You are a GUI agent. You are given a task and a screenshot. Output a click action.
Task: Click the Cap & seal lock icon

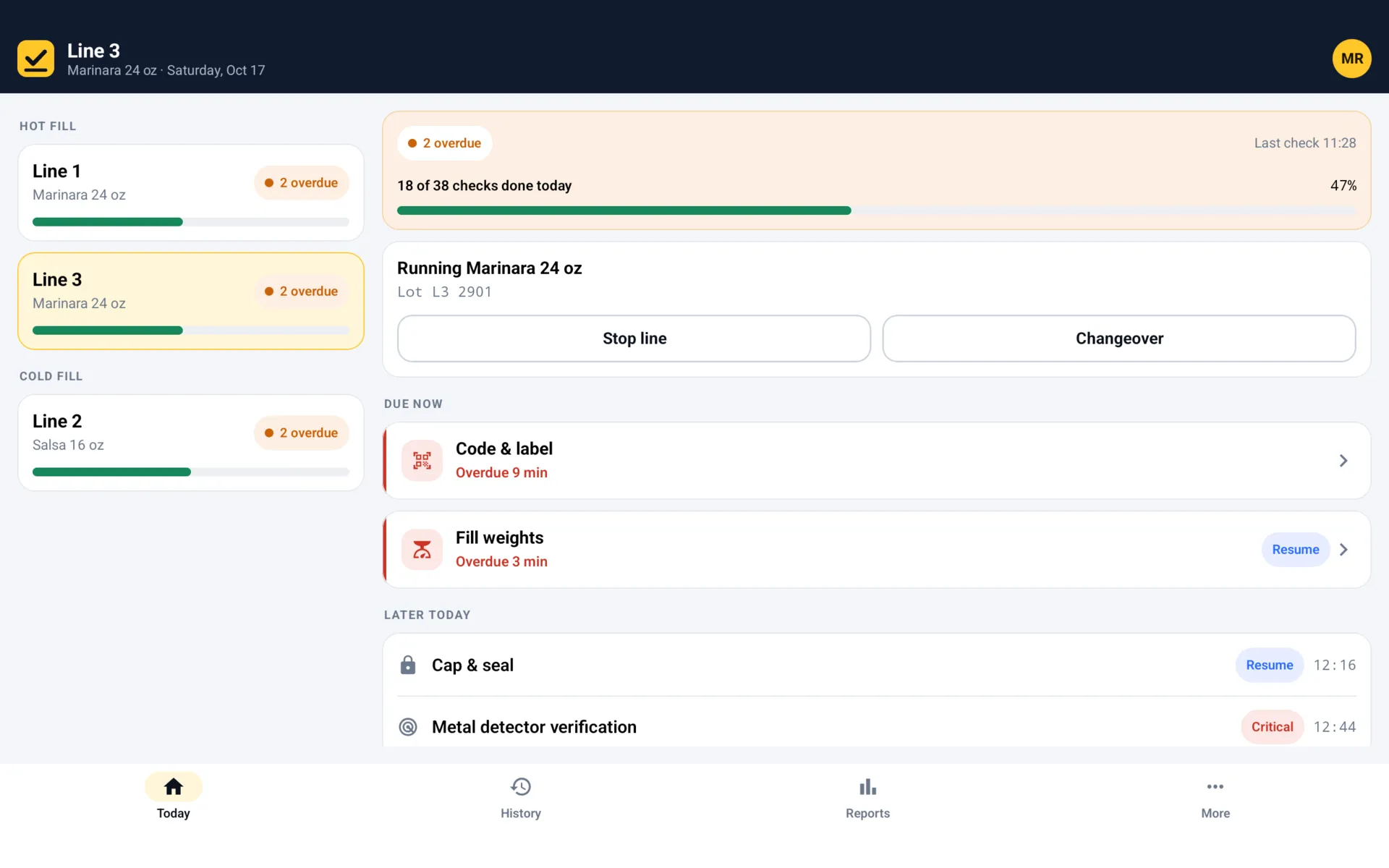(408, 665)
